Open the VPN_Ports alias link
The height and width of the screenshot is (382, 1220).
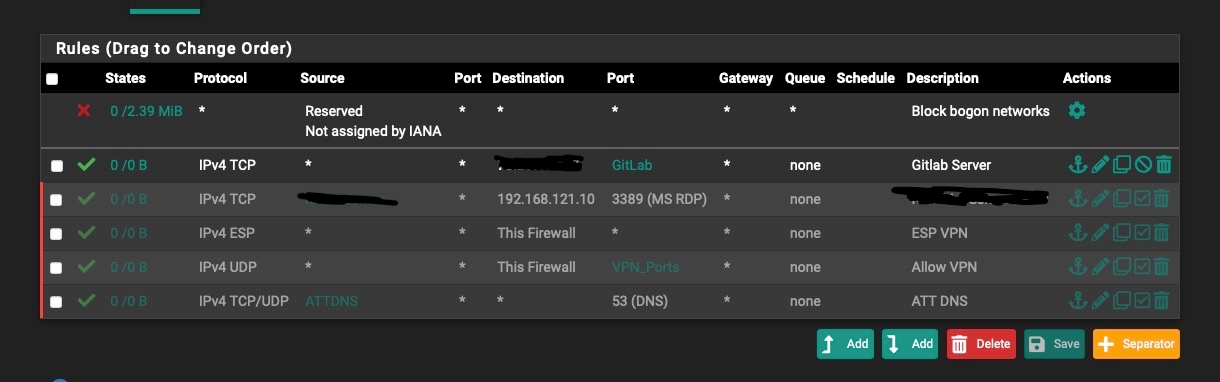click(642, 267)
